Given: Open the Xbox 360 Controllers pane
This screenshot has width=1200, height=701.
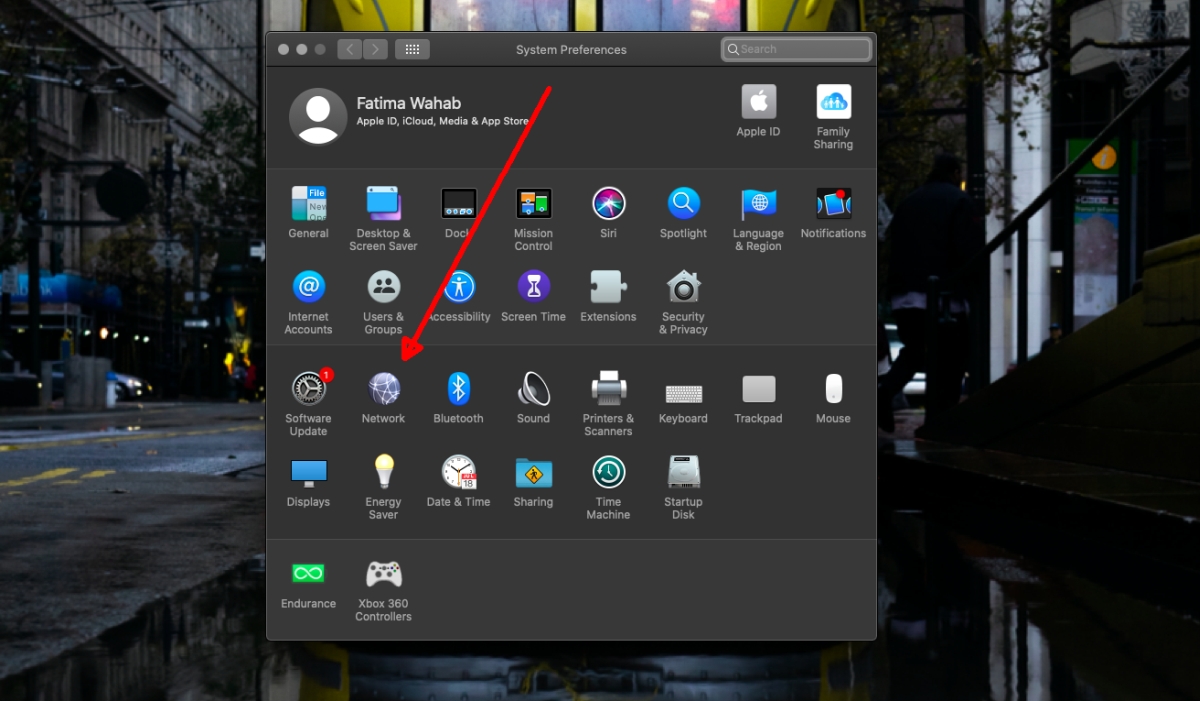Looking at the screenshot, I should point(383,573).
